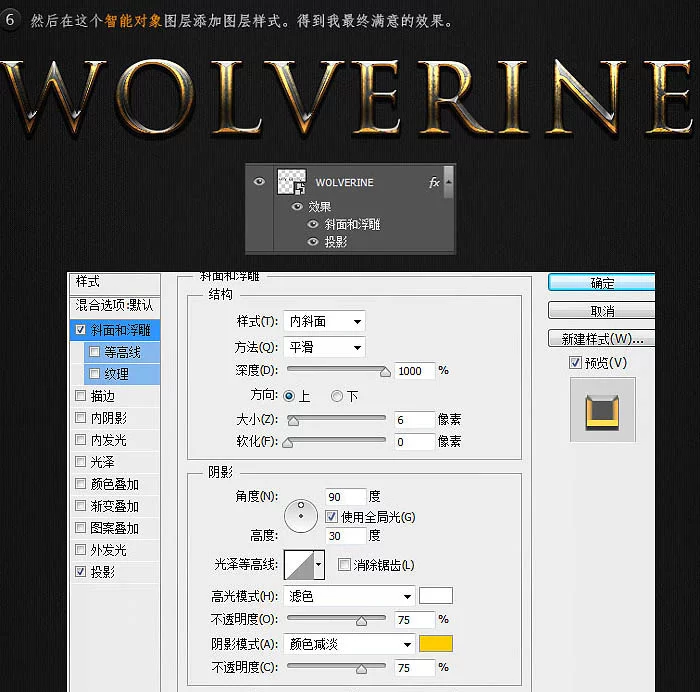Open the 光泽等高线 contour picker arrow
The height and width of the screenshot is (692, 700).
coord(319,564)
